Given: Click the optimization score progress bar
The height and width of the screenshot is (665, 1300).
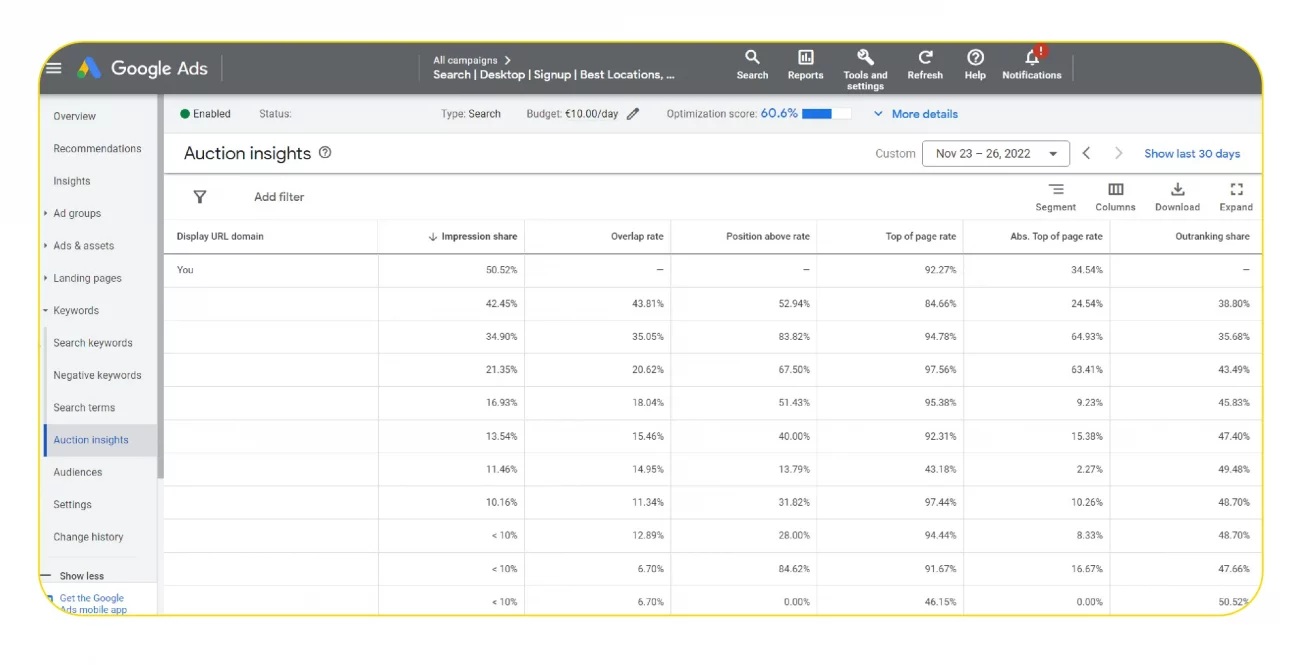Looking at the screenshot, I should click(826, 114).
